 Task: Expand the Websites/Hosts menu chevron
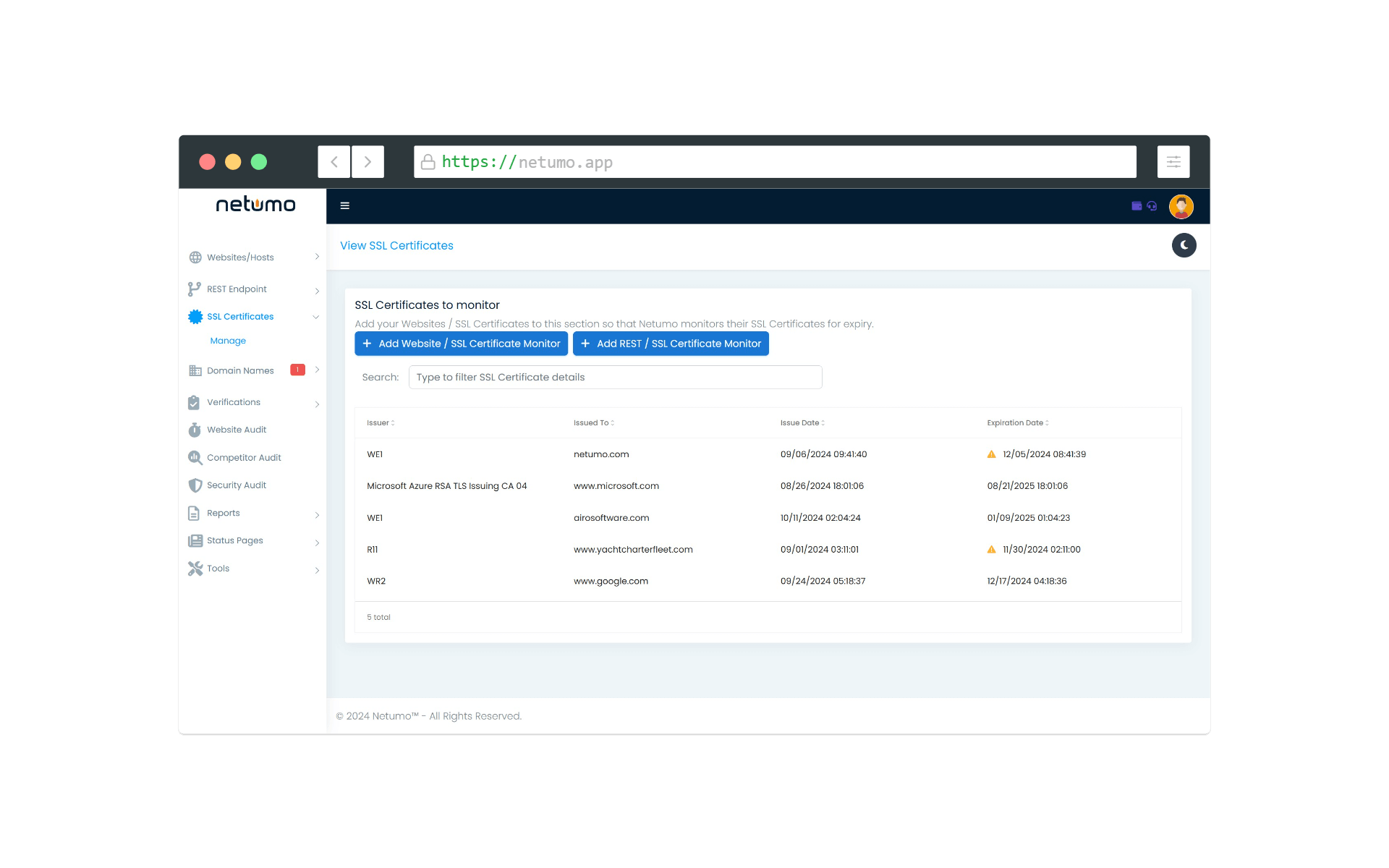click(317, 257)
